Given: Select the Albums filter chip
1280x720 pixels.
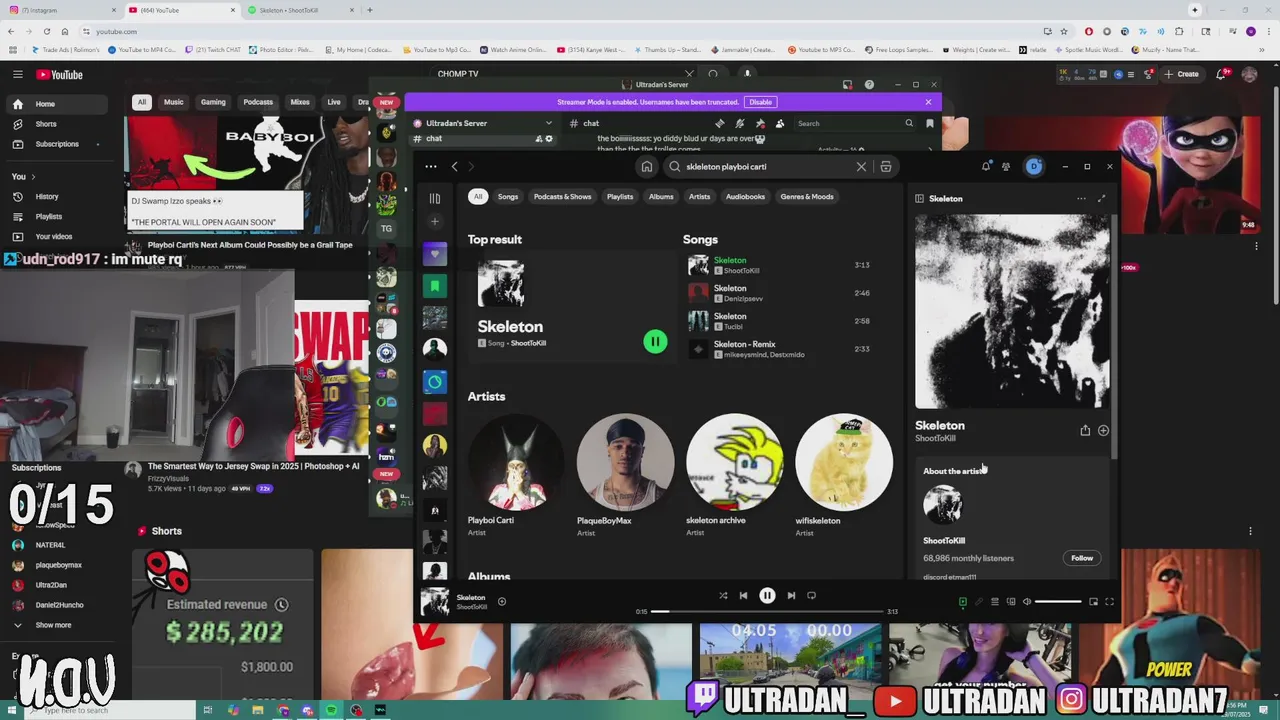Looking at the screenshot, I should (x=661, y=197).
